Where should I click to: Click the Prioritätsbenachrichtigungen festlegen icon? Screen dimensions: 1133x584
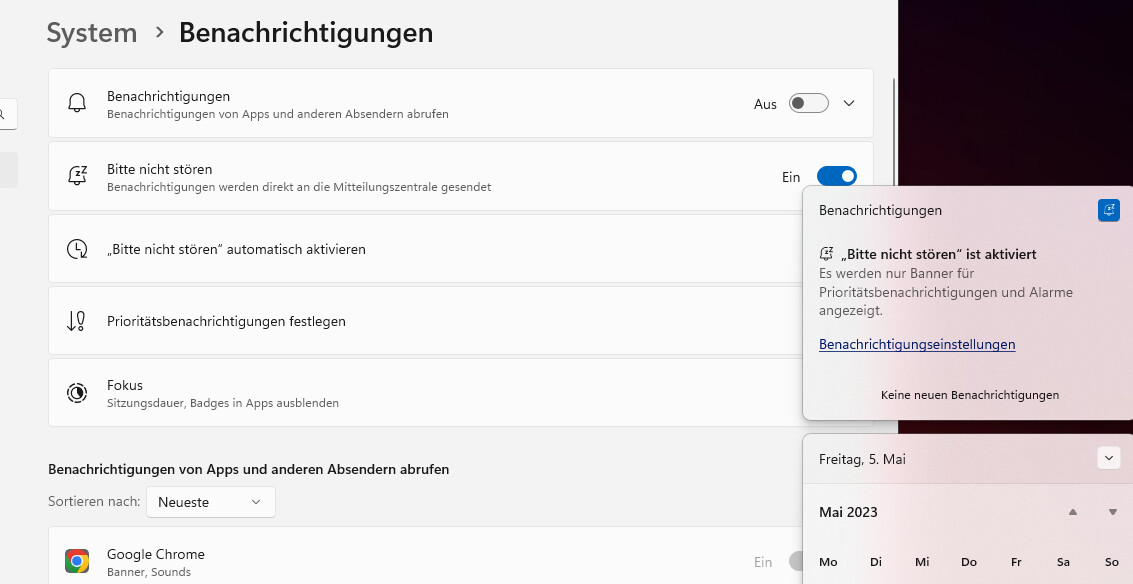[77, 321]
